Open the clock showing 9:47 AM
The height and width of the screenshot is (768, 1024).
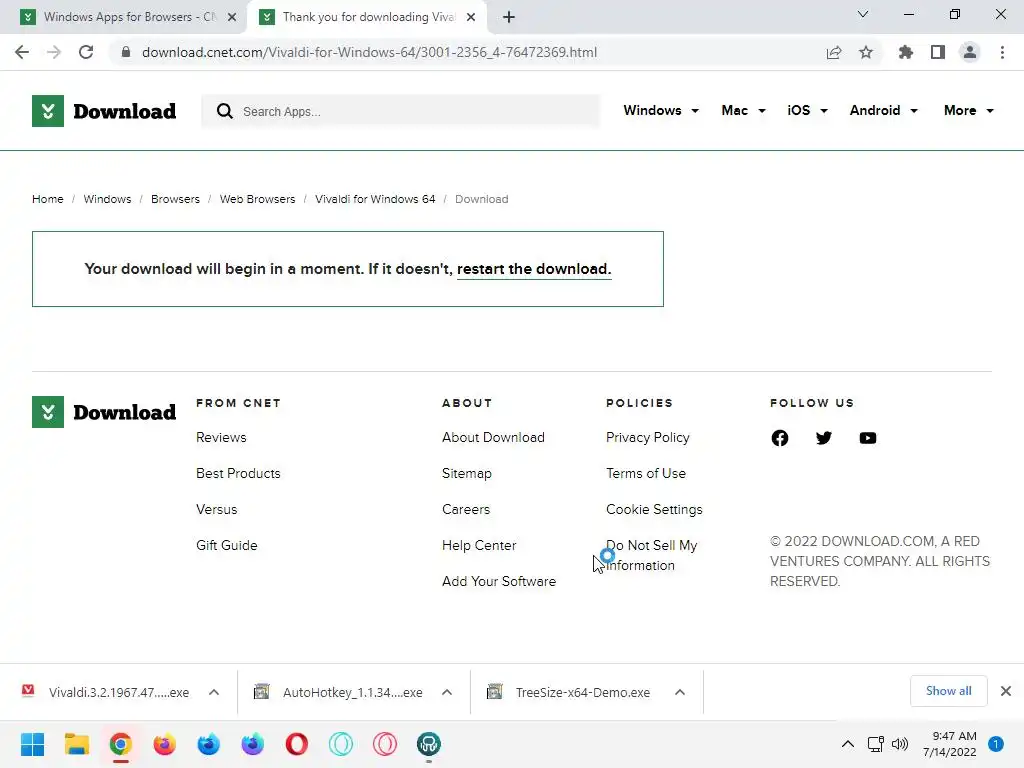[950, 744]
